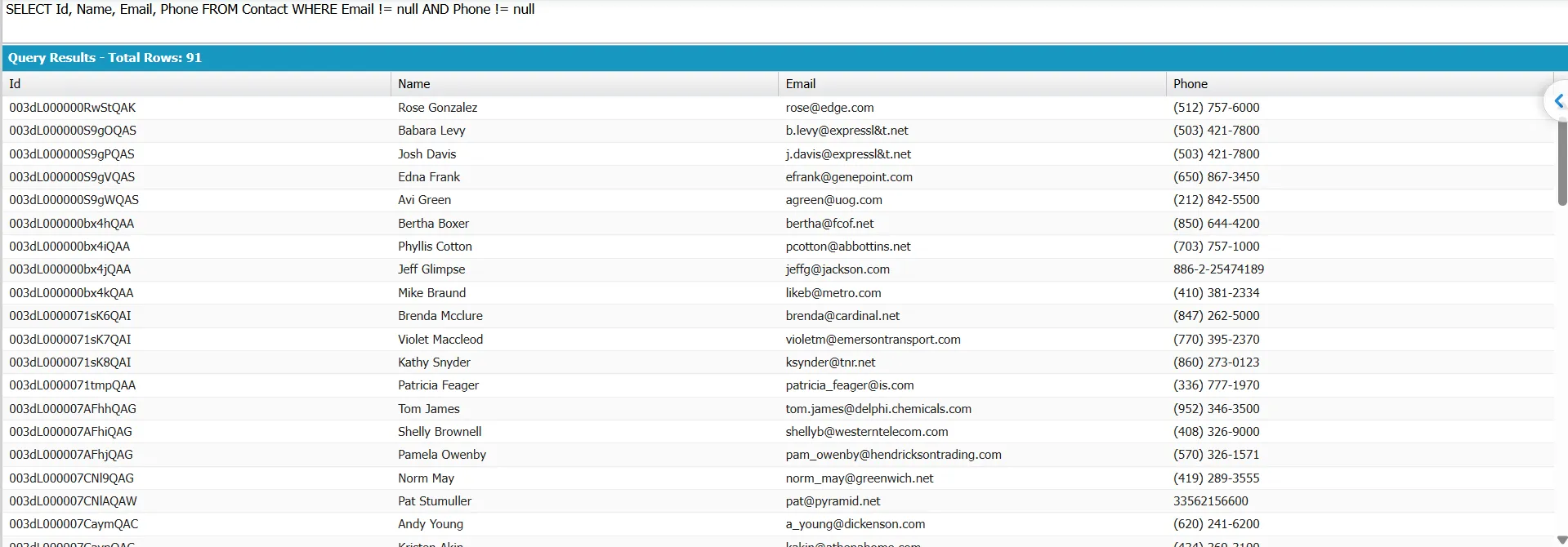
Task: Click the email agreen@uog.com
Action: (833, 200)
